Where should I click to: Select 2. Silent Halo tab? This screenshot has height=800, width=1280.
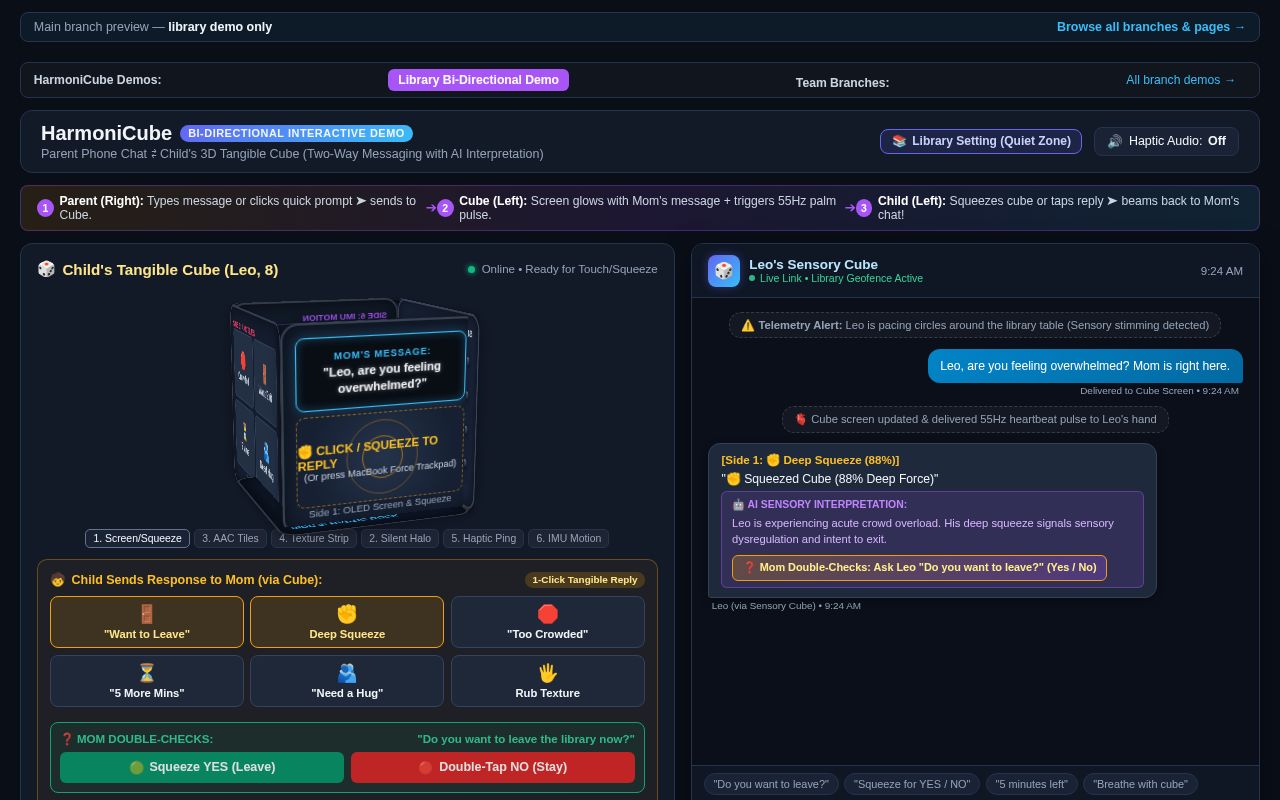point(400,538)
